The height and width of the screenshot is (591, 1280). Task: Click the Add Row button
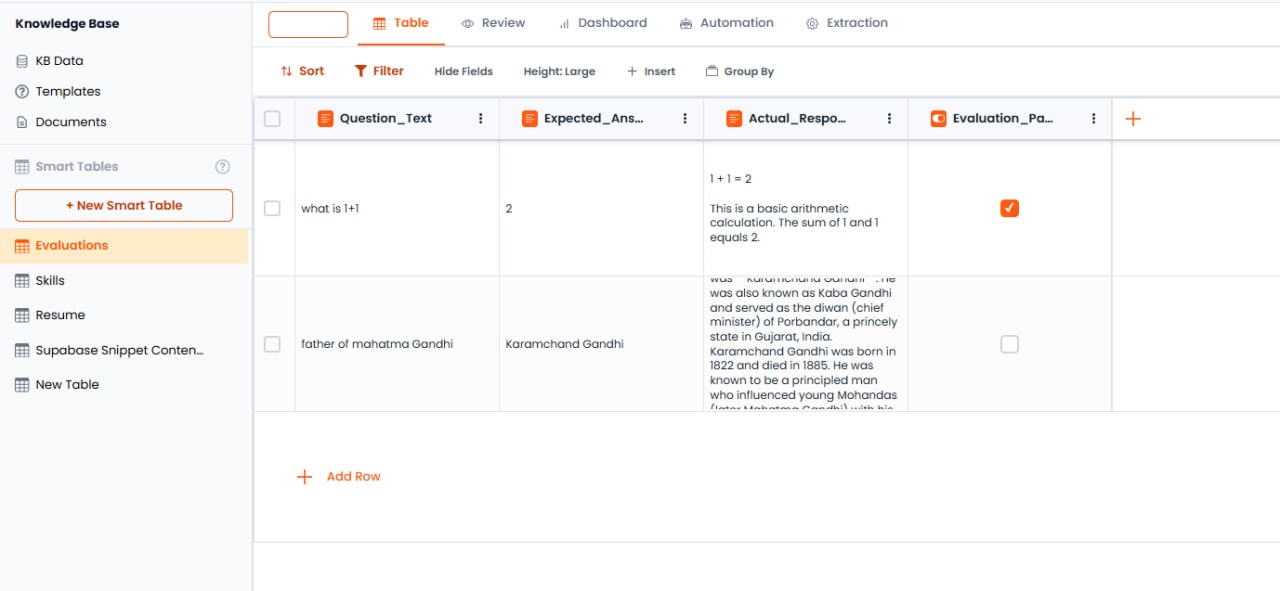pos(339,476)
